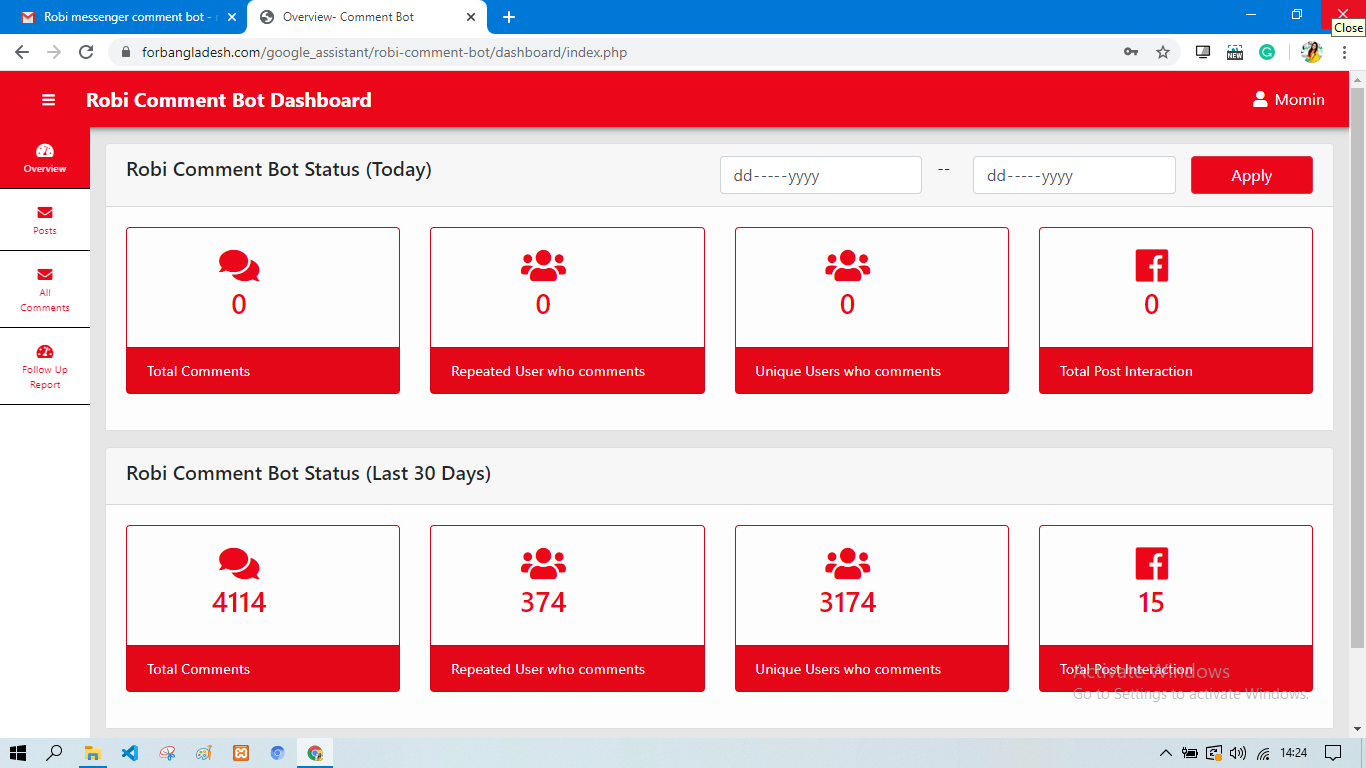Click the 15 post interaction value
1366x768 pixels.
coord(1152,603)
